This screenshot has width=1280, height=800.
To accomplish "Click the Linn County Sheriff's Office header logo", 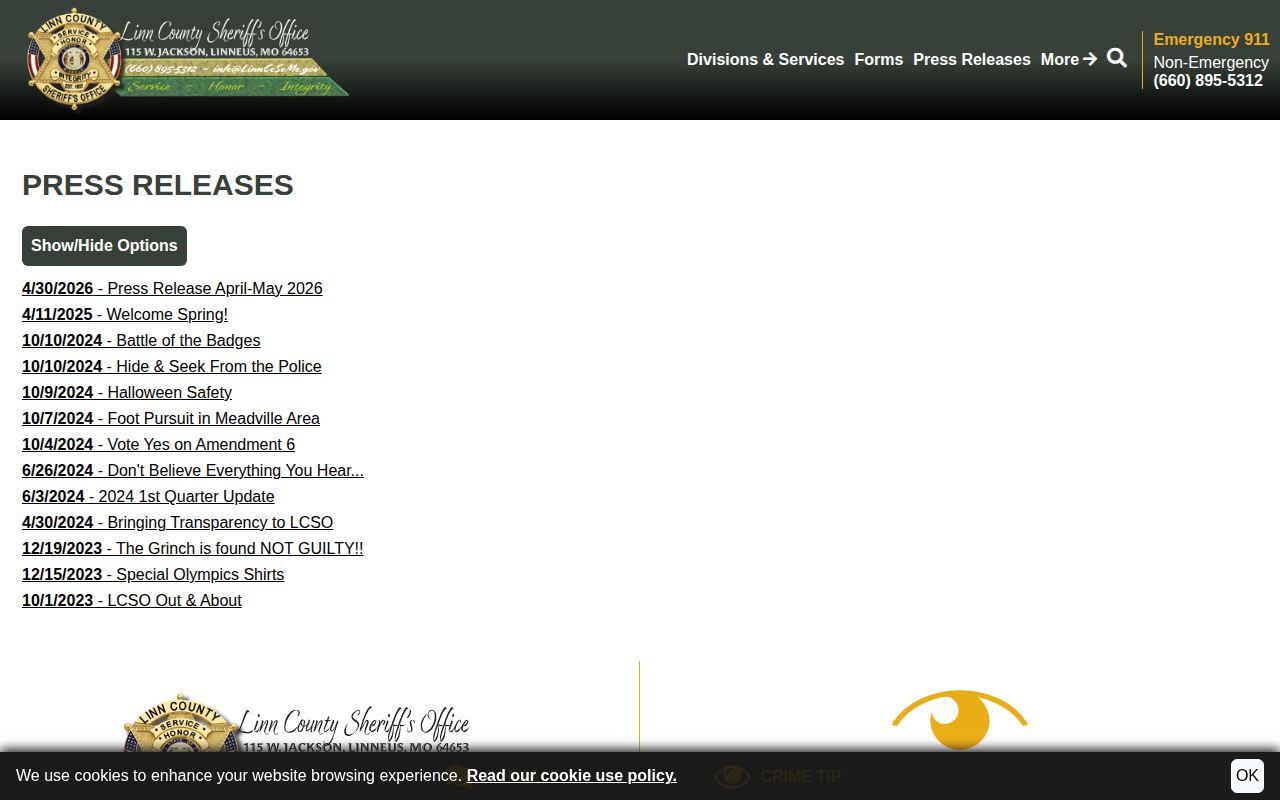I will coord(187,58).
